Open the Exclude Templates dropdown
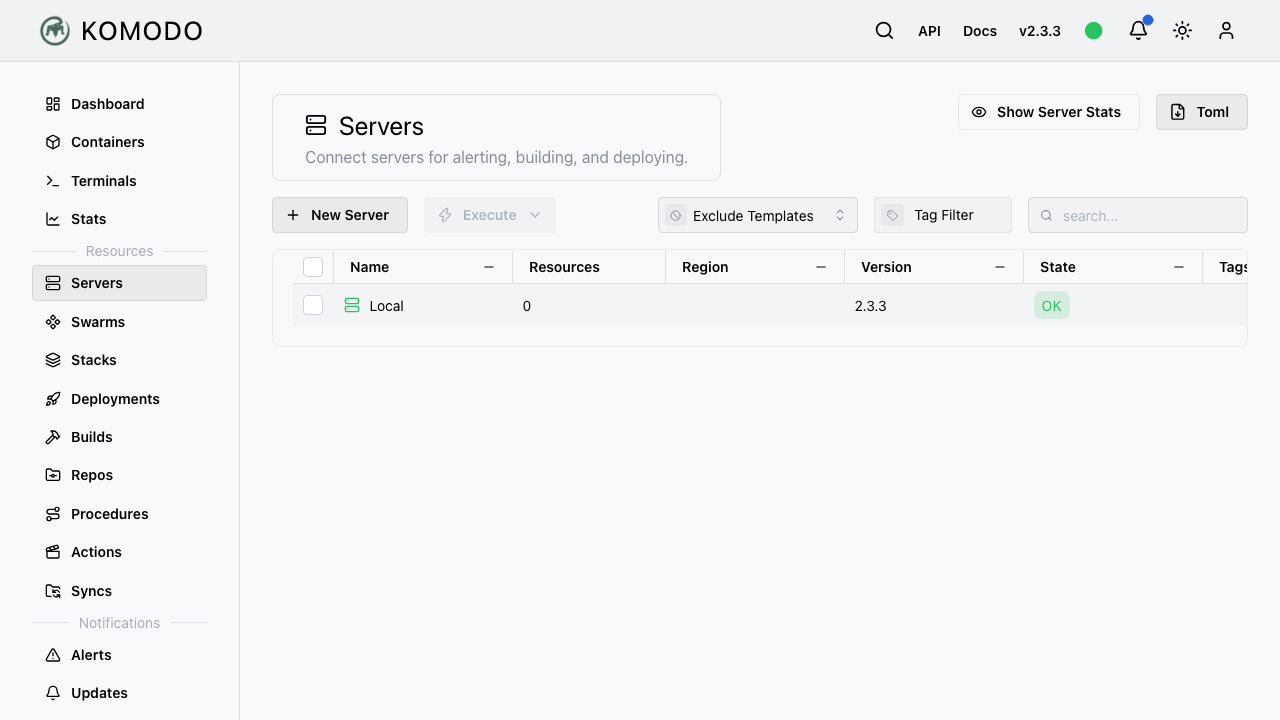 coord(758,215)
